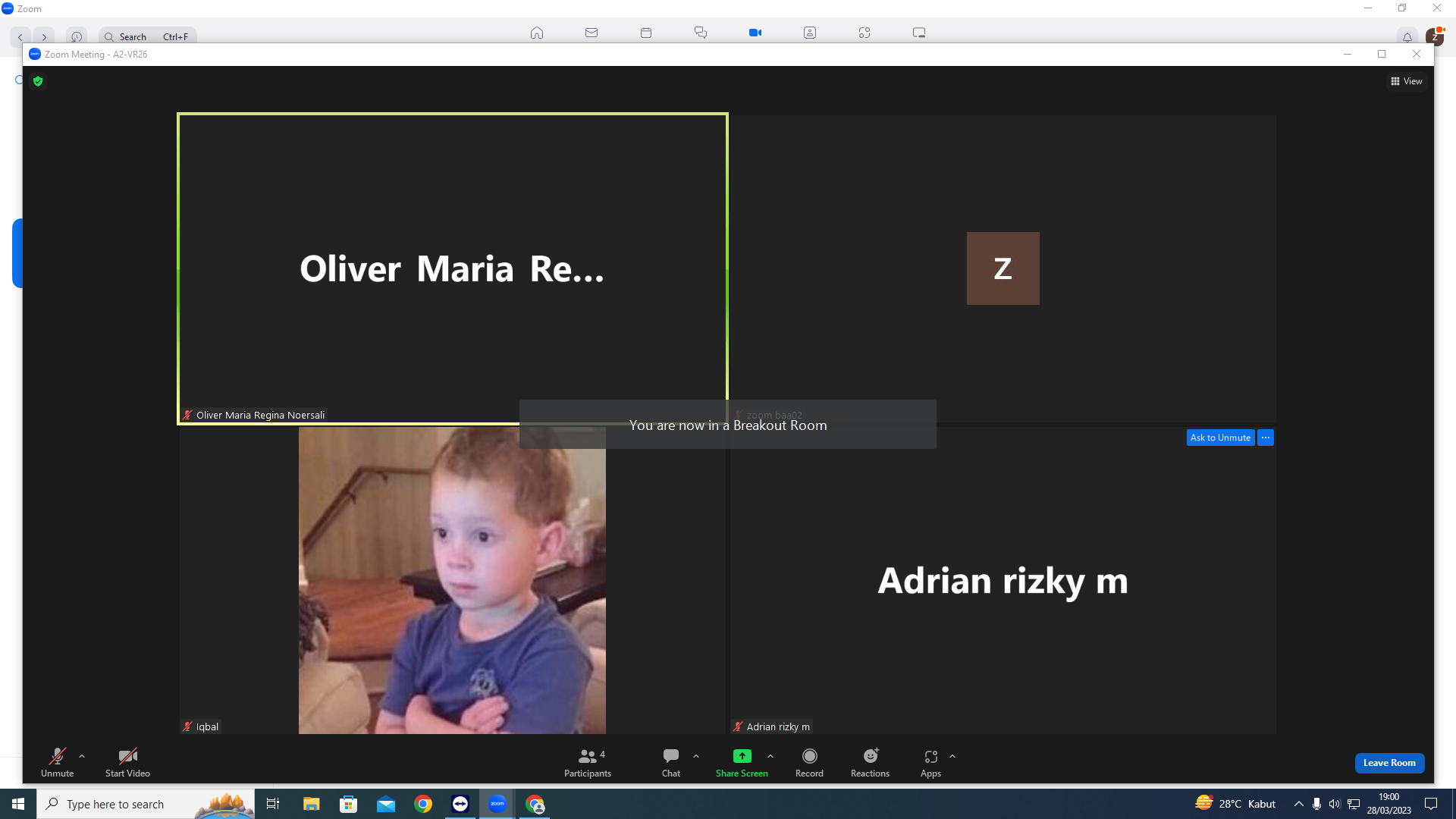
Task: Select Iqbal's video thumbnail
Action: 452,580
